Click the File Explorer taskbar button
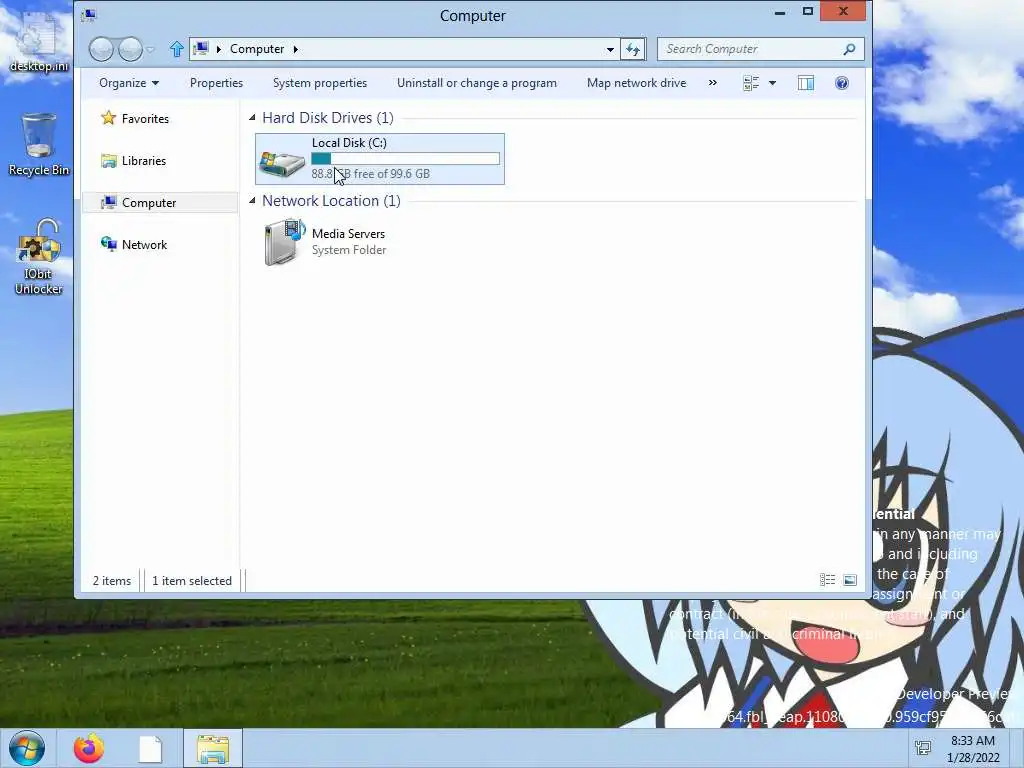This screenshot has height=768, width=1024. (x=213, y=749)
